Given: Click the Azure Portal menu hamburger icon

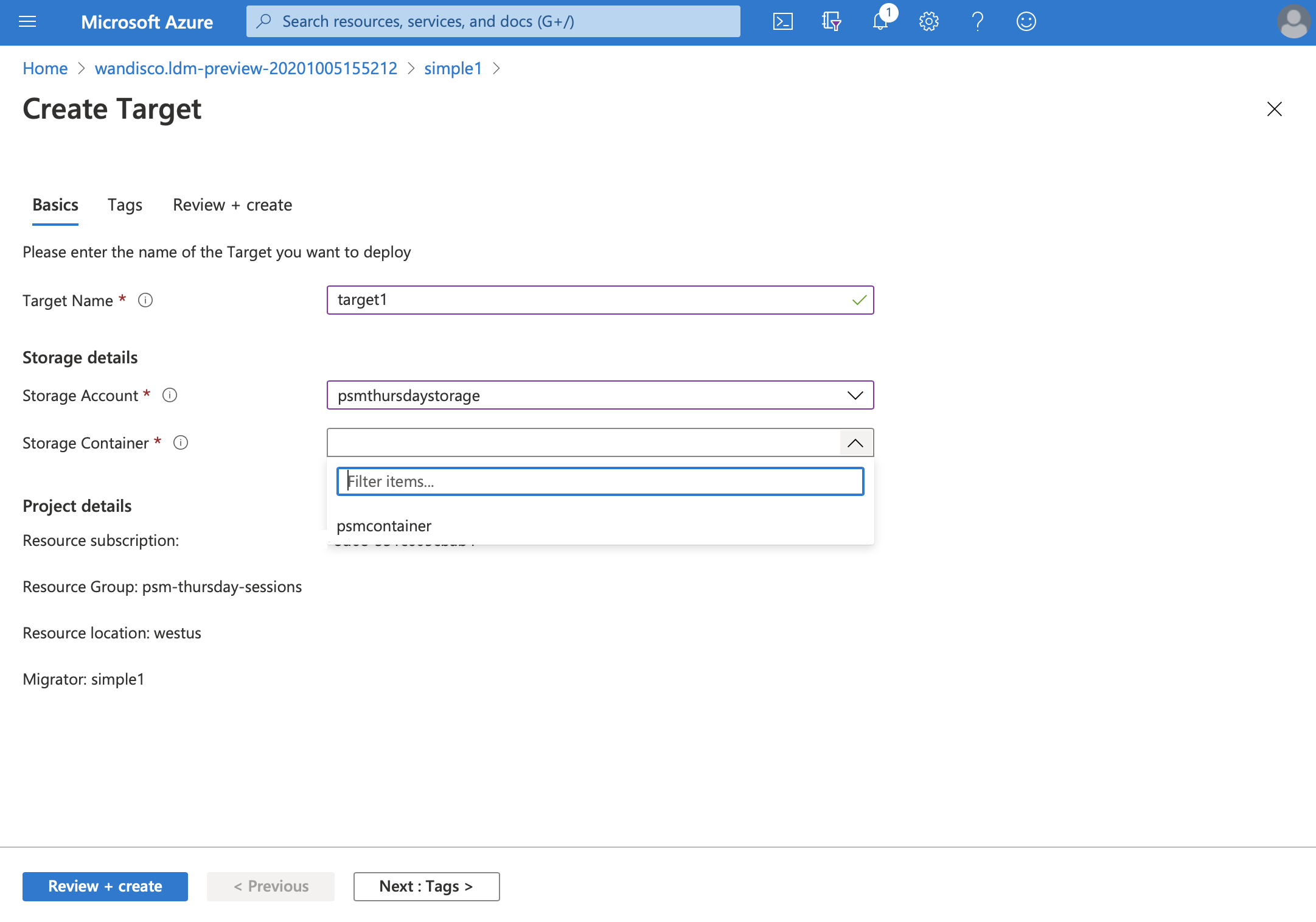Looking at the screenshot, I should (x=27, y=22).
